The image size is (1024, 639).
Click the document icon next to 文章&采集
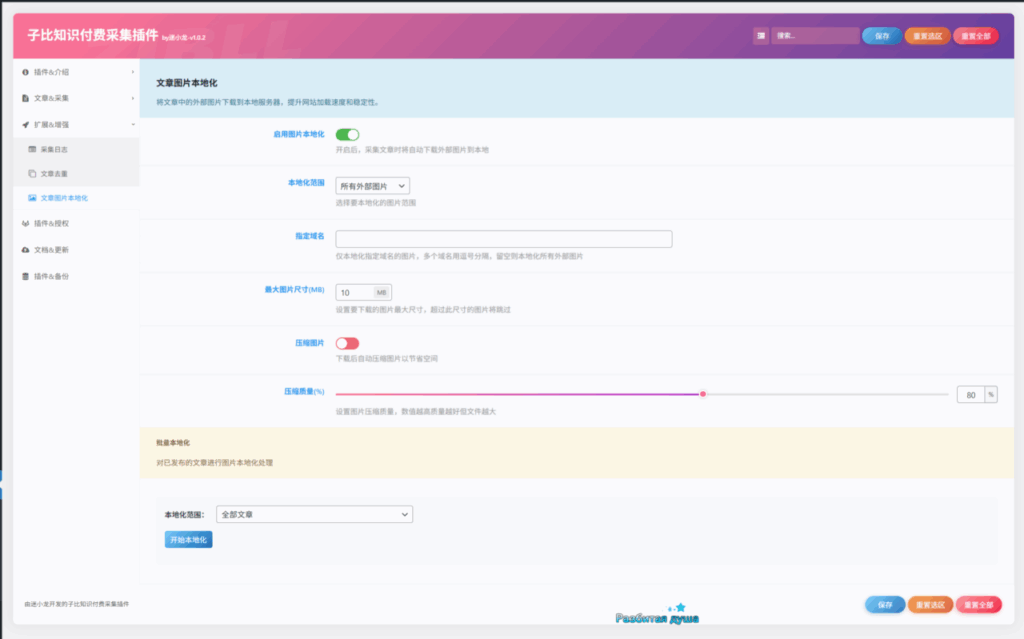pos(25,98)
